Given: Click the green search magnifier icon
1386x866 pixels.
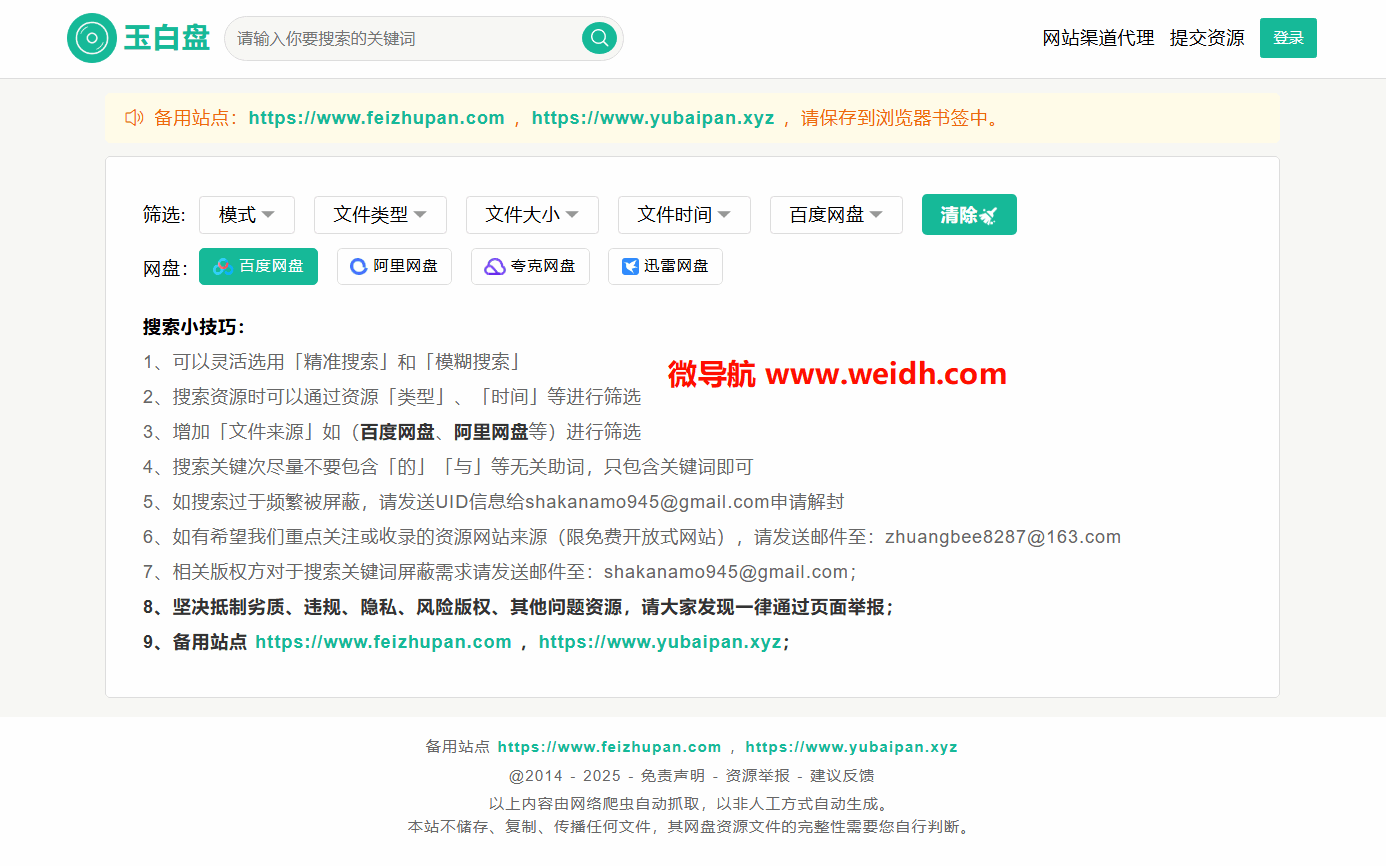Looking at the screenshot, I should pos(599,38).
